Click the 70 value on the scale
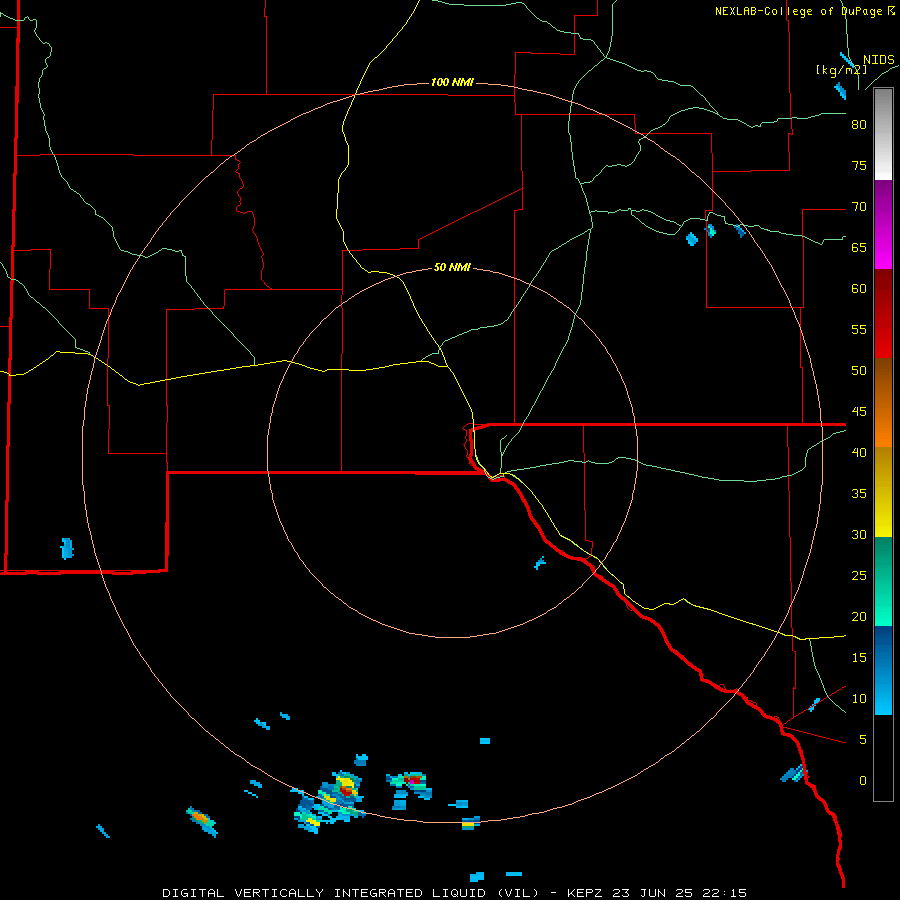The image size is (900, 900). click(x=859, y=207)
